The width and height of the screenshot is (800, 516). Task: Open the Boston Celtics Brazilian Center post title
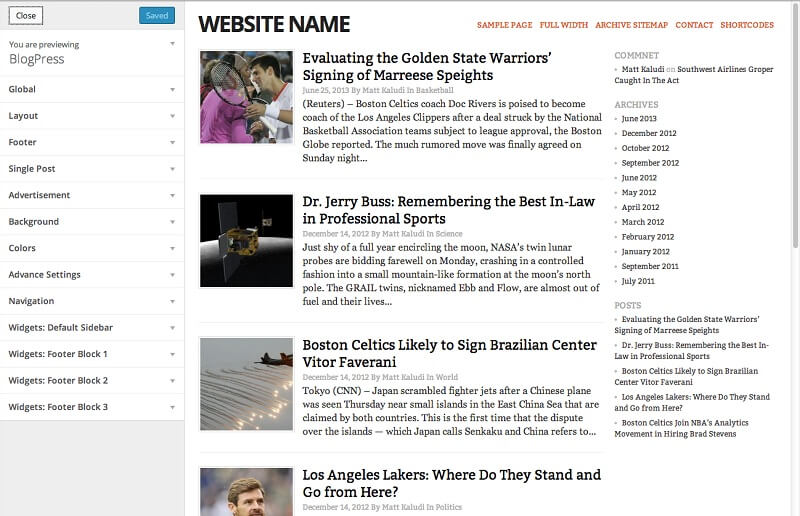pos(449,353)
